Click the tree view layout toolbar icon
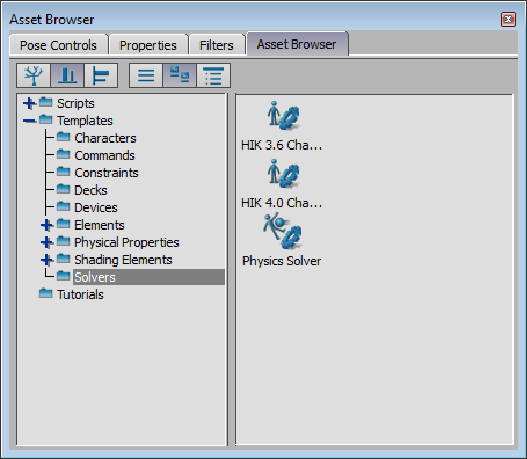Image resolution: width=527 pixels, height=459 pixels. pos(33,75)
